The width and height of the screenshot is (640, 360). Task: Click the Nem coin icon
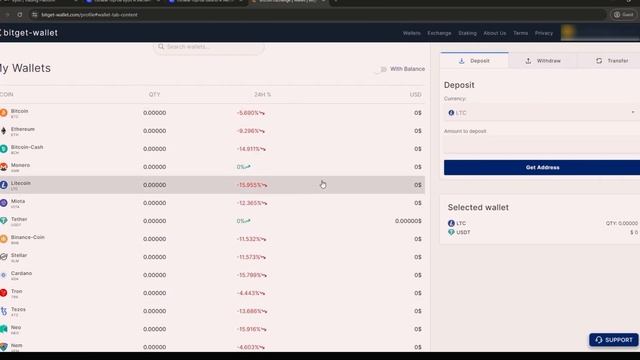click(3, 347)
